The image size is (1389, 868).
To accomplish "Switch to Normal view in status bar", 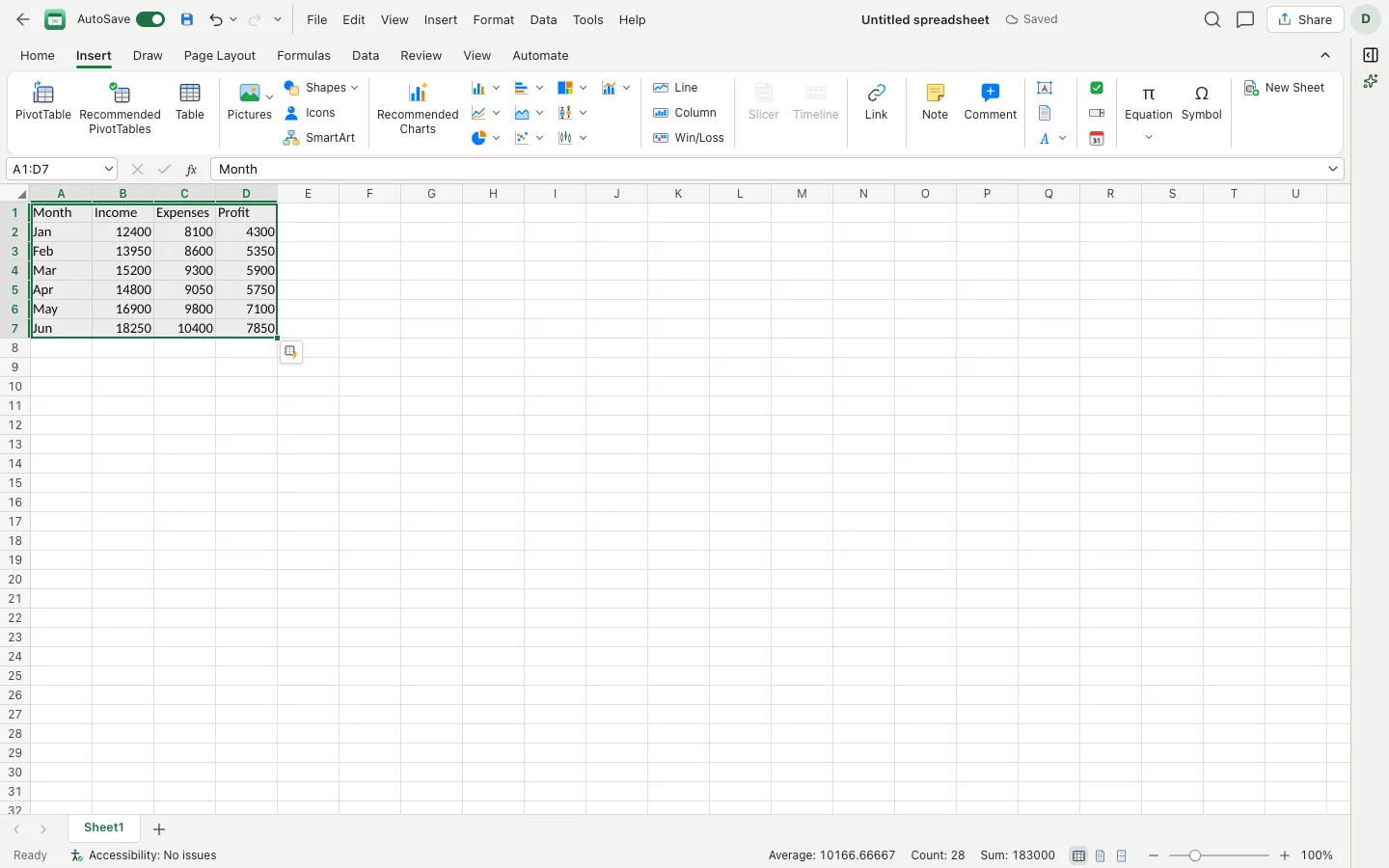I will (1078, 855).
